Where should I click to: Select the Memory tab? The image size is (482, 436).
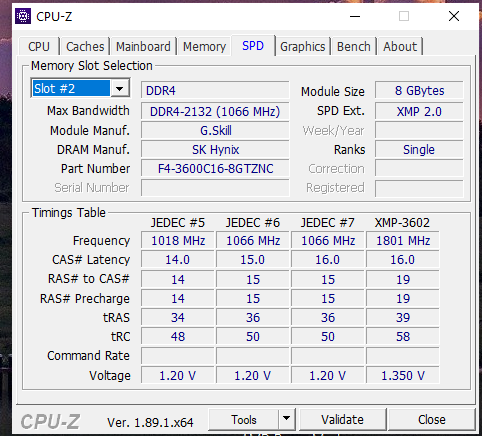click(x=204, y=46)
